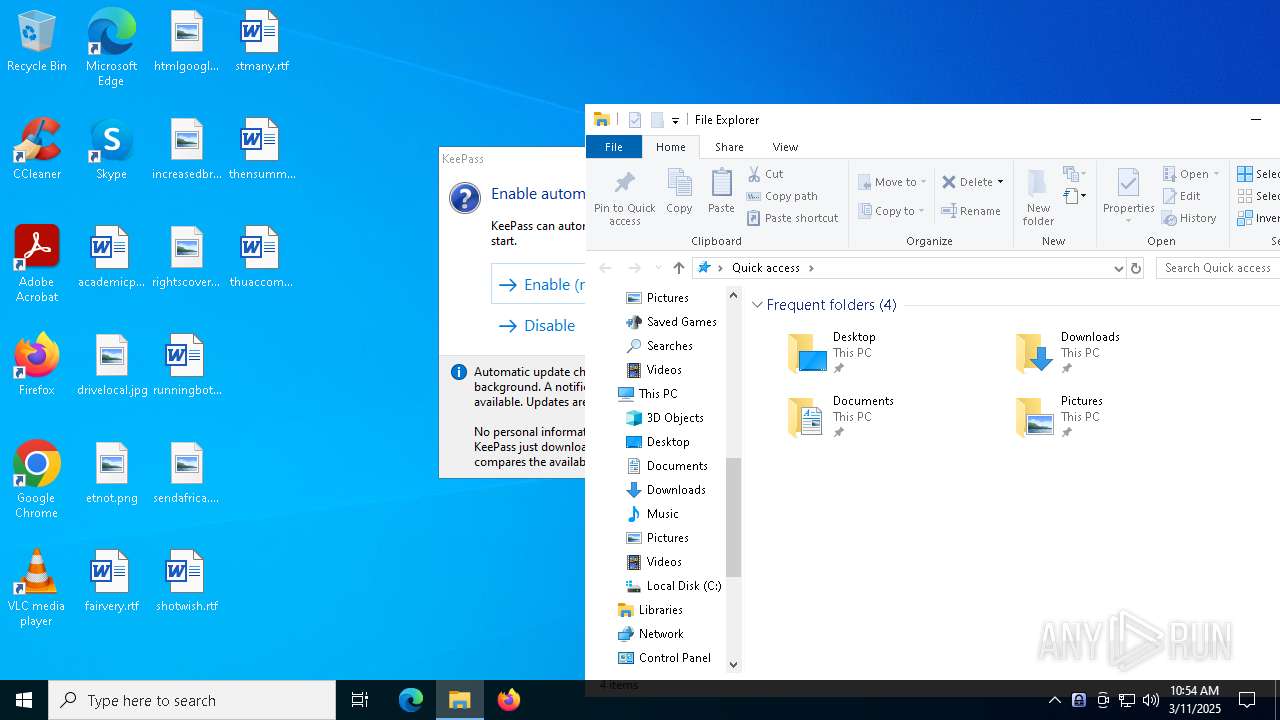
Task: Open the Windows Start menu
Action: [x=24, y=700]
